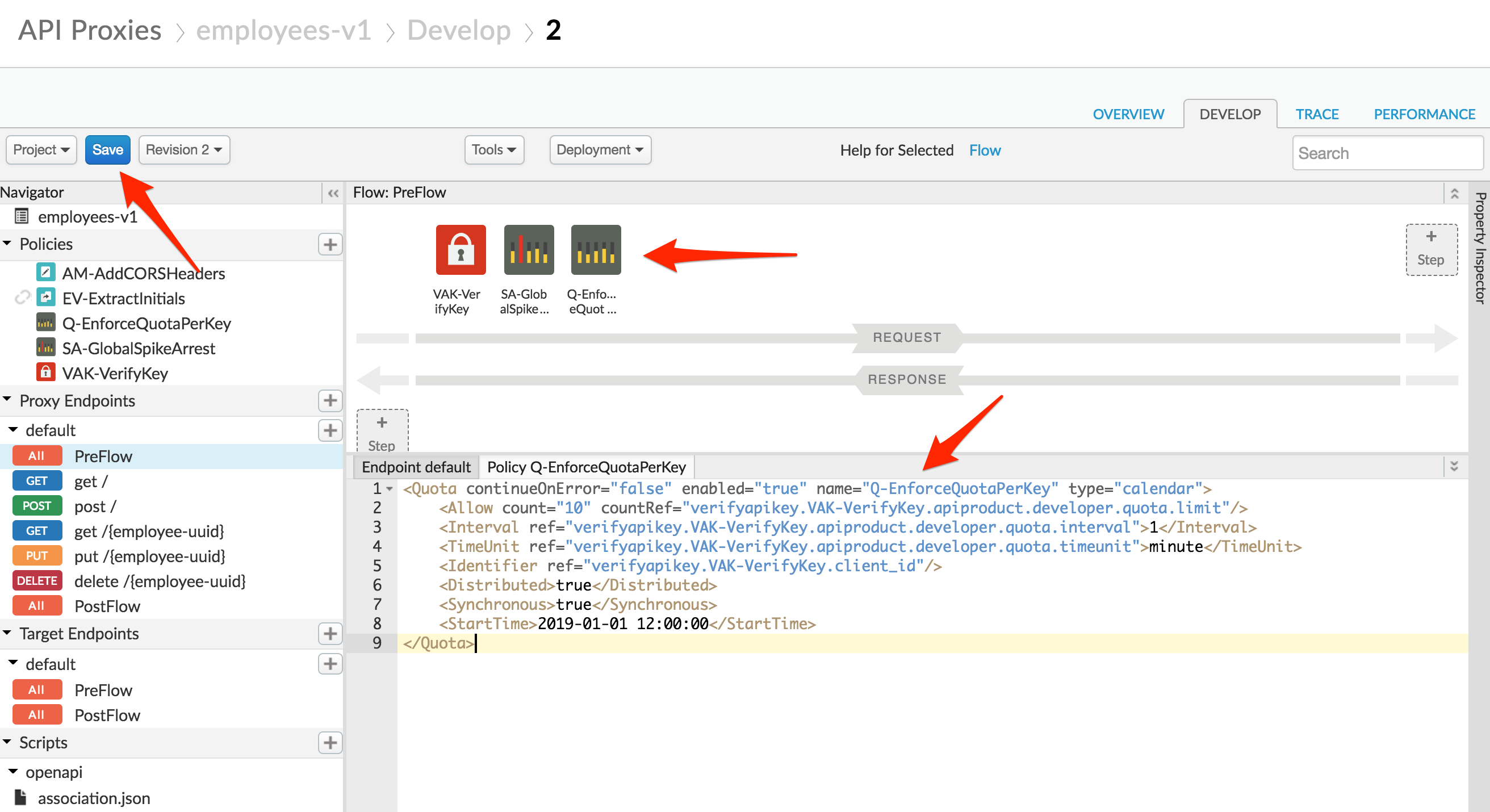
Task: Click the detached link icon beside EV-ExtractInitials
Action: point(22,298)
